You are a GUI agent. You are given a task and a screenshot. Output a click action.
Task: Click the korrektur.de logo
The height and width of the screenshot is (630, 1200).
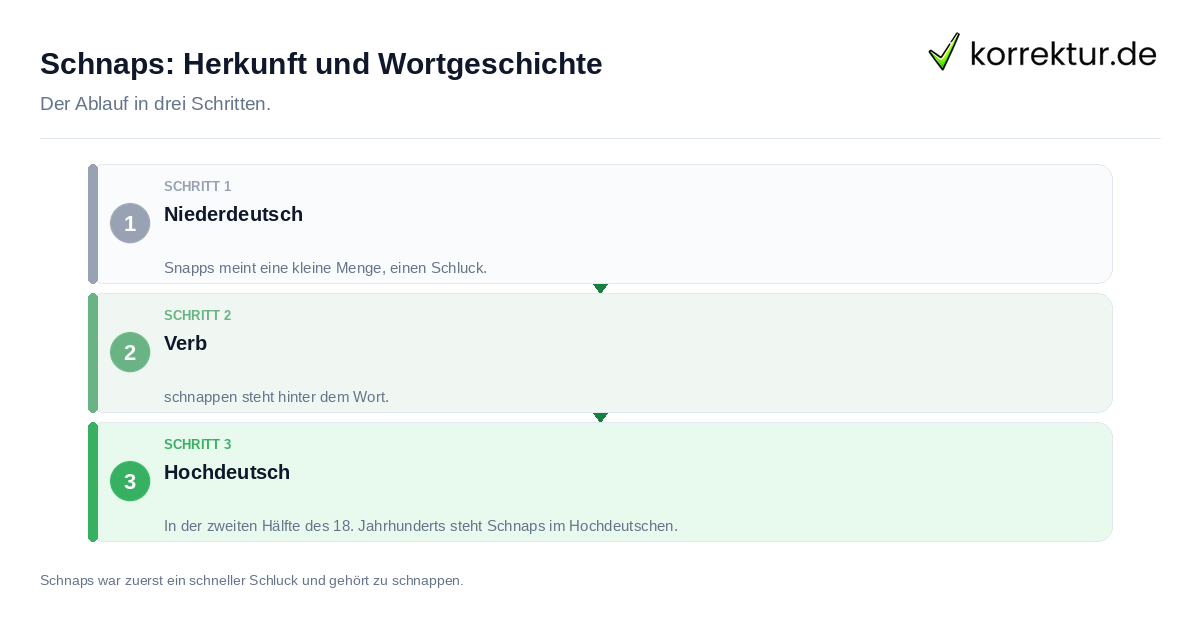pyautogui.click(x=1043, y=52)
